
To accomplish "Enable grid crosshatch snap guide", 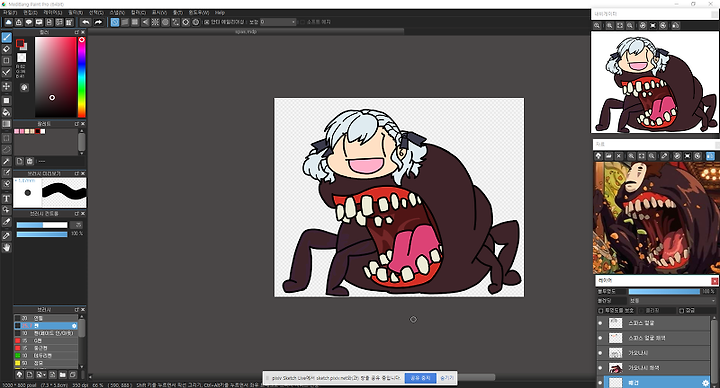I will coord(135,22).
